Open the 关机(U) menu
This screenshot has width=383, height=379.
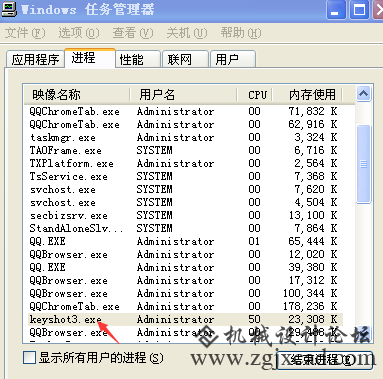(x=187, y=33)
